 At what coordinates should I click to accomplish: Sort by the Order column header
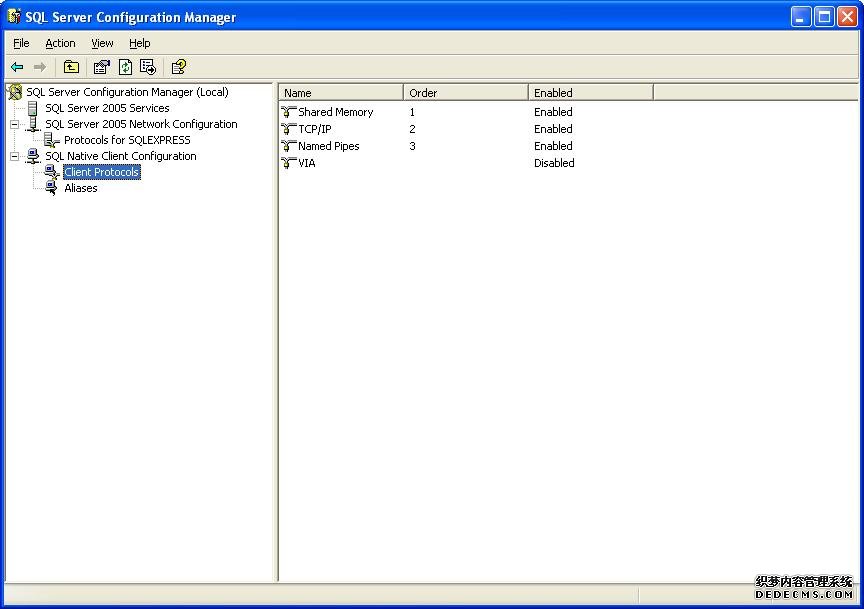pyautogui.click(x=423, y=91)
